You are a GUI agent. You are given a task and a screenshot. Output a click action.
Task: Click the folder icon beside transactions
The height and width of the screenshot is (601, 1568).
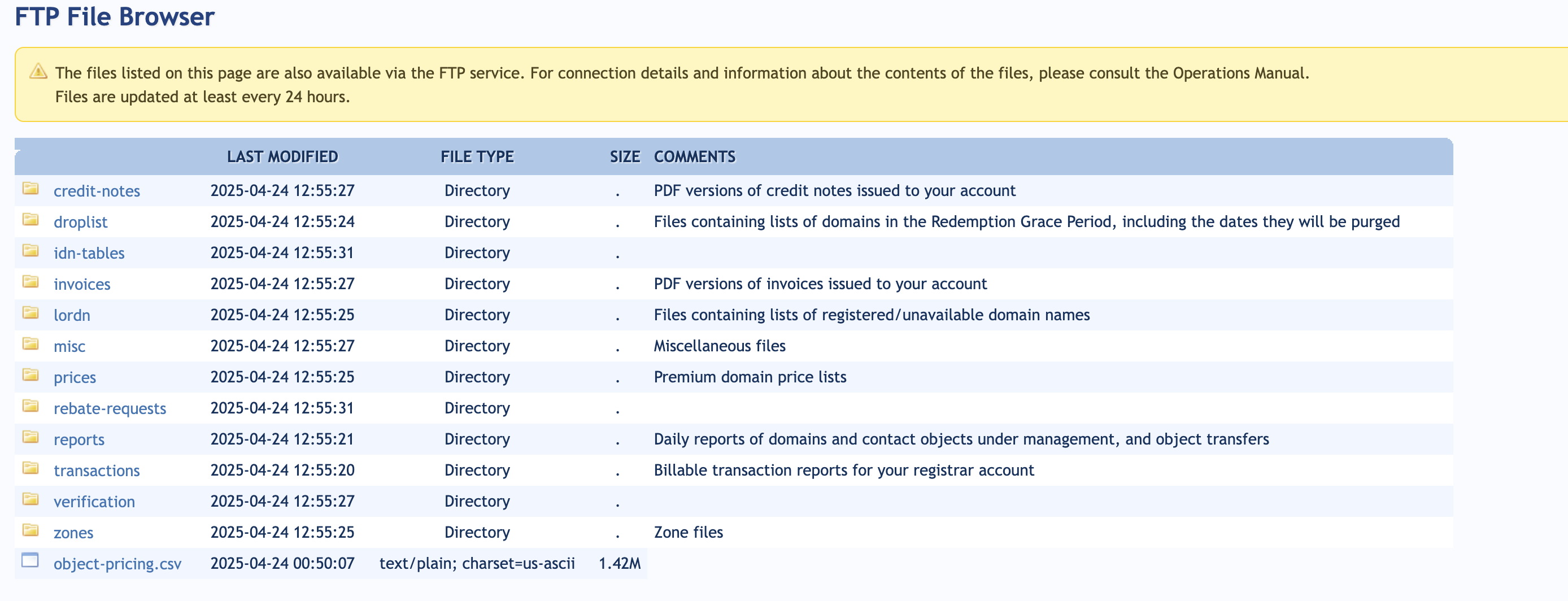click(31, 468)
